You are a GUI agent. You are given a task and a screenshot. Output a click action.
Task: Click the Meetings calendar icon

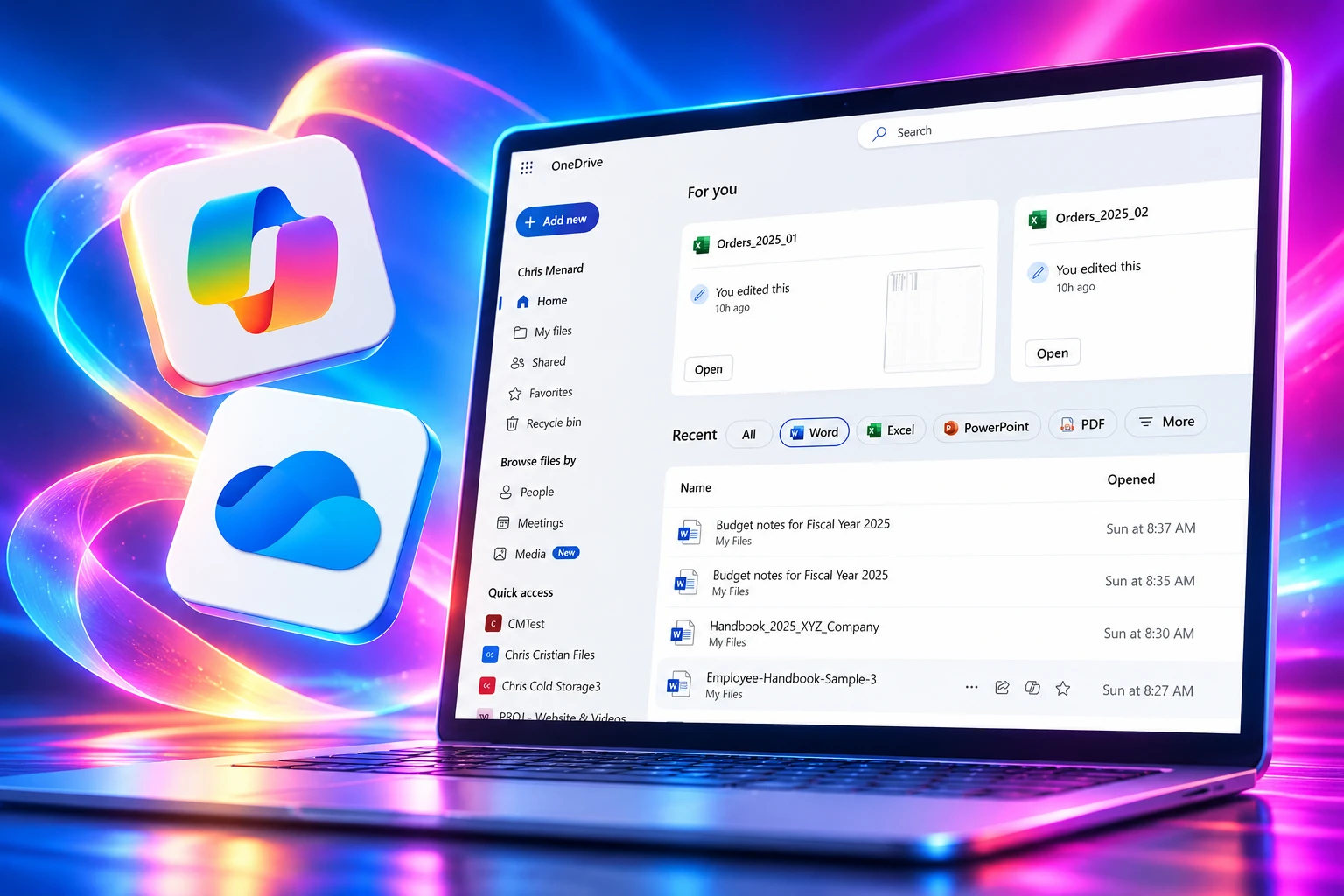503,523
